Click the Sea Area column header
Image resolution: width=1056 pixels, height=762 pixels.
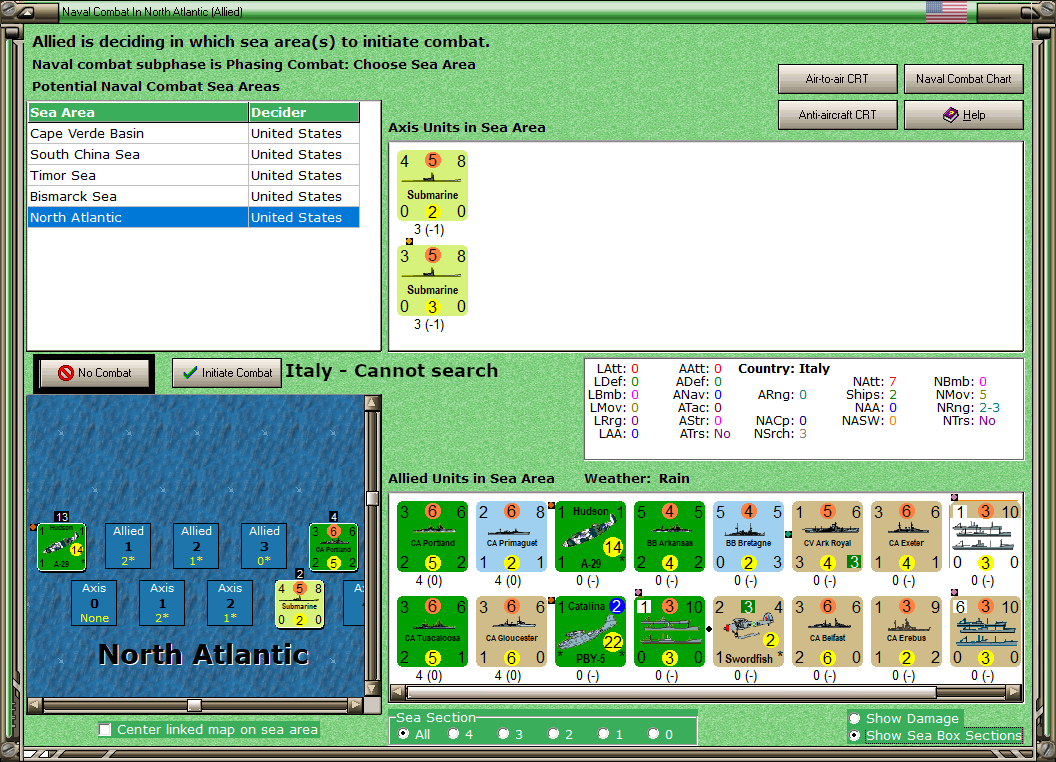[138, 113]
